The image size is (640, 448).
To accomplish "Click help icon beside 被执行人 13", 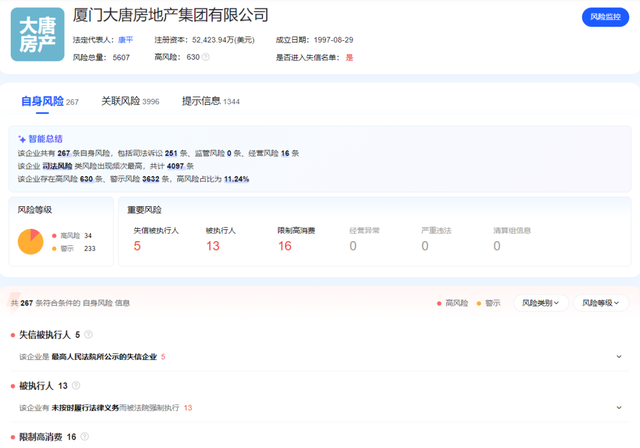I will coord(76,386).
